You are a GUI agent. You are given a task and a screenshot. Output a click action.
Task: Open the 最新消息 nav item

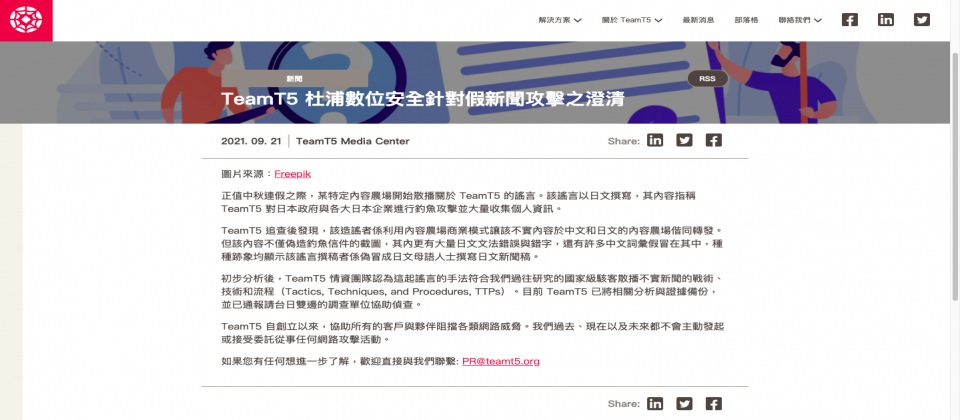[x=698, y=20]
